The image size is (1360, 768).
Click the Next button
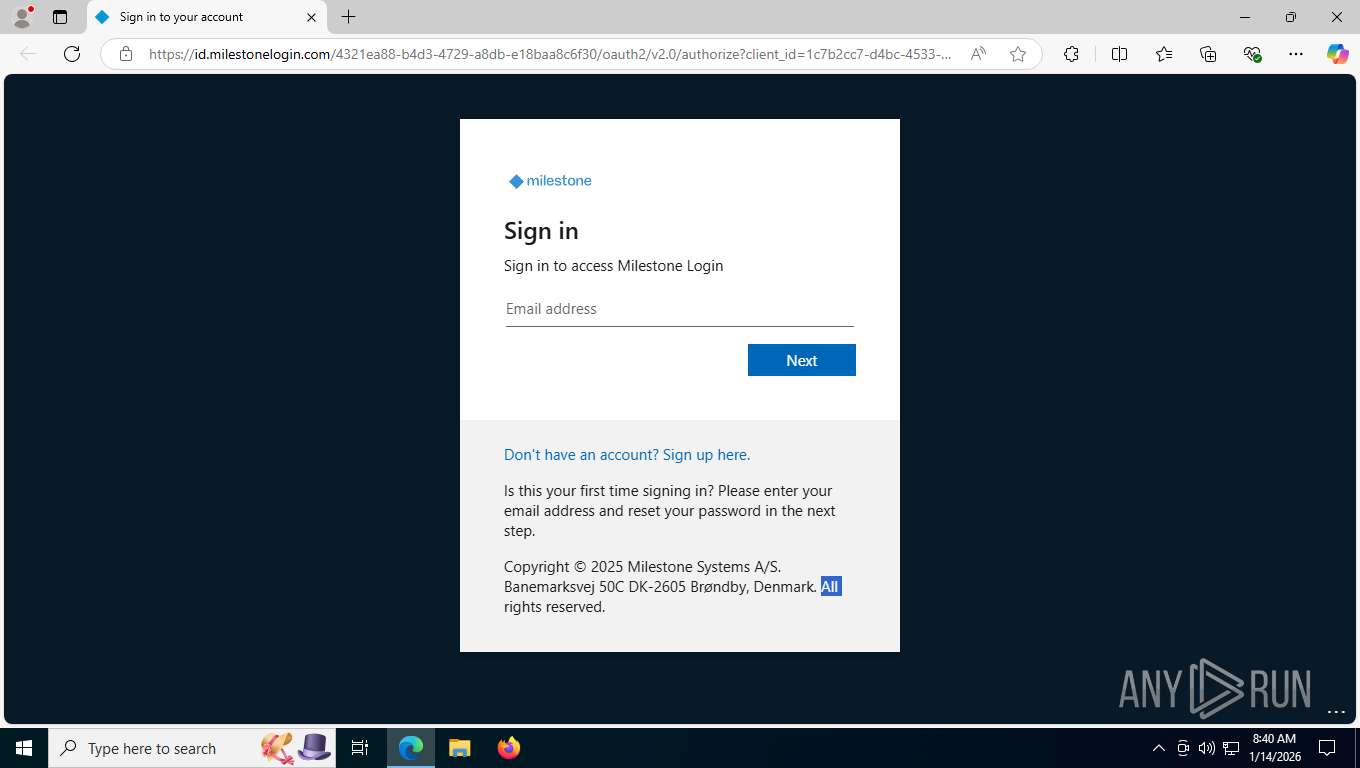802,360
